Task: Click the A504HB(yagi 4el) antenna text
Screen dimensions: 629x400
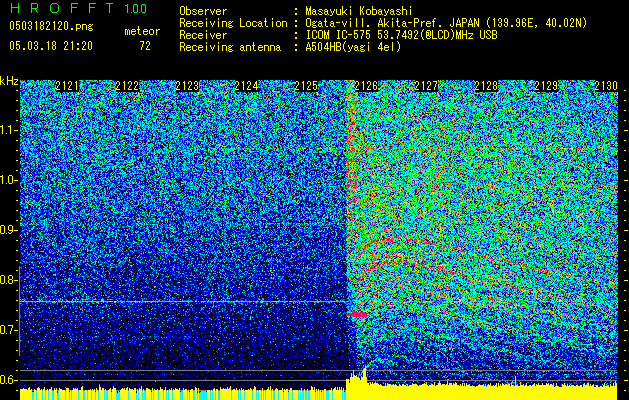Action: coord(353,47)
